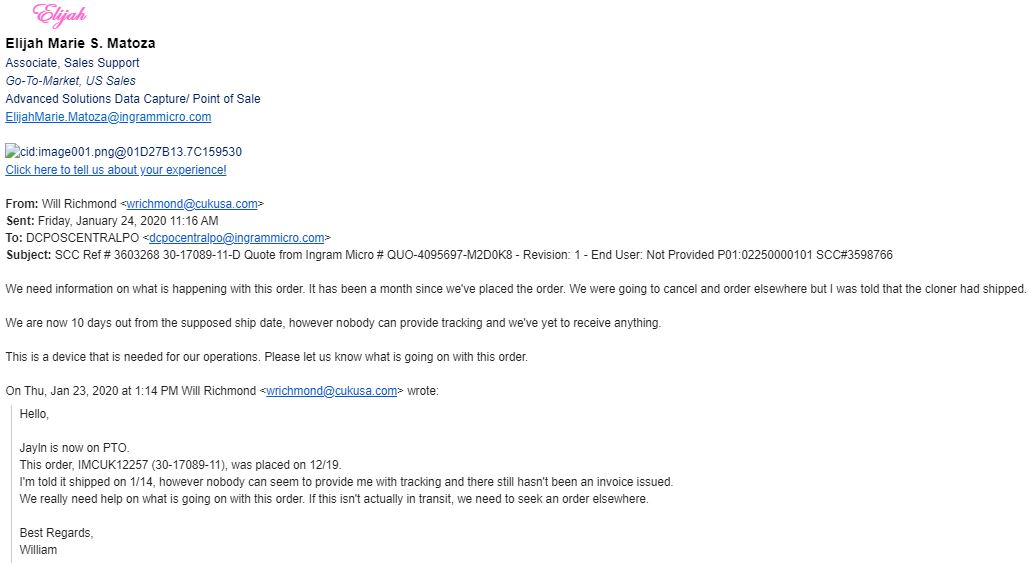
Task: Click the bold 'To:' label
Action: click(x=14, y=238)
